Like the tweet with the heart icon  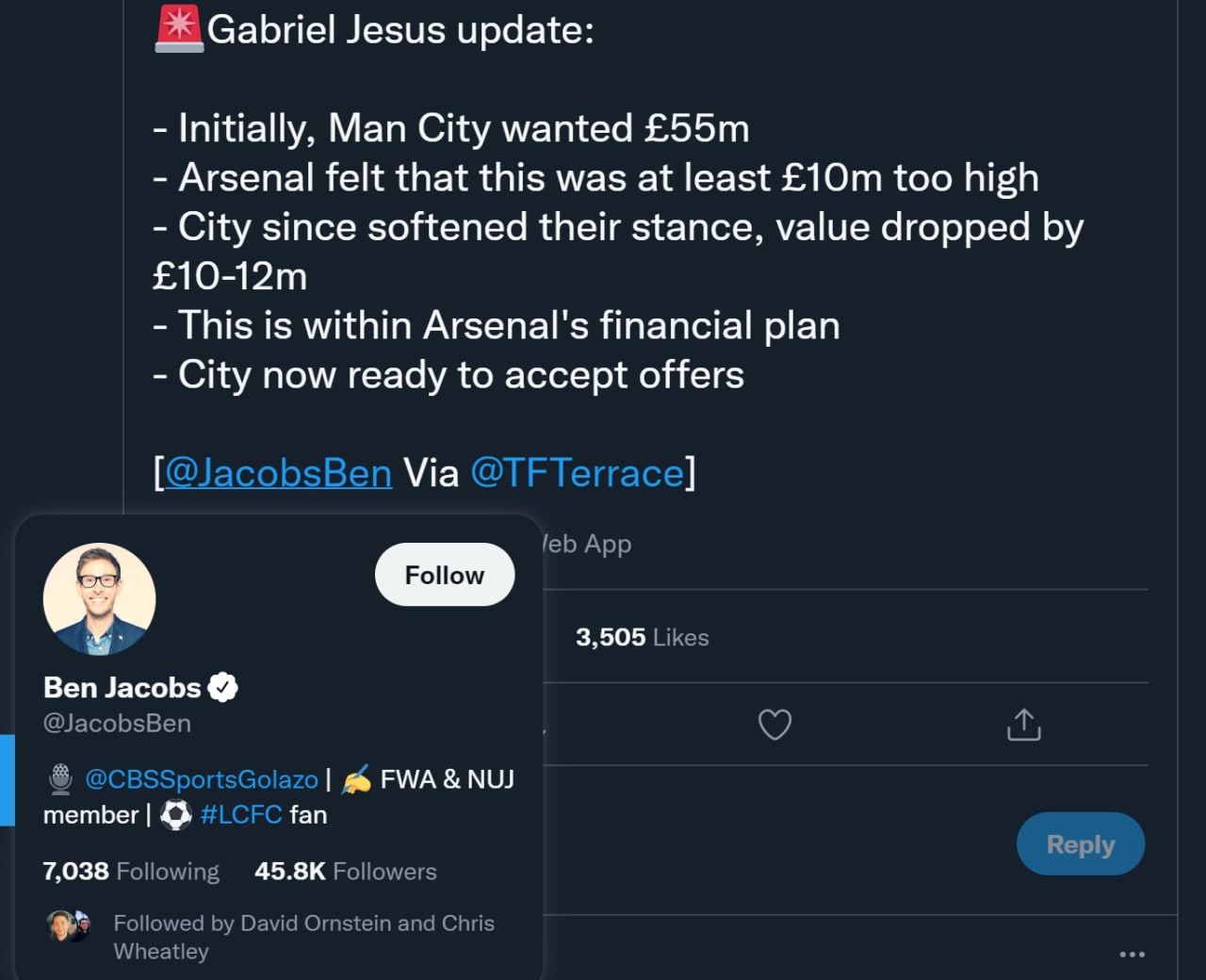click(x=774, y=725)
